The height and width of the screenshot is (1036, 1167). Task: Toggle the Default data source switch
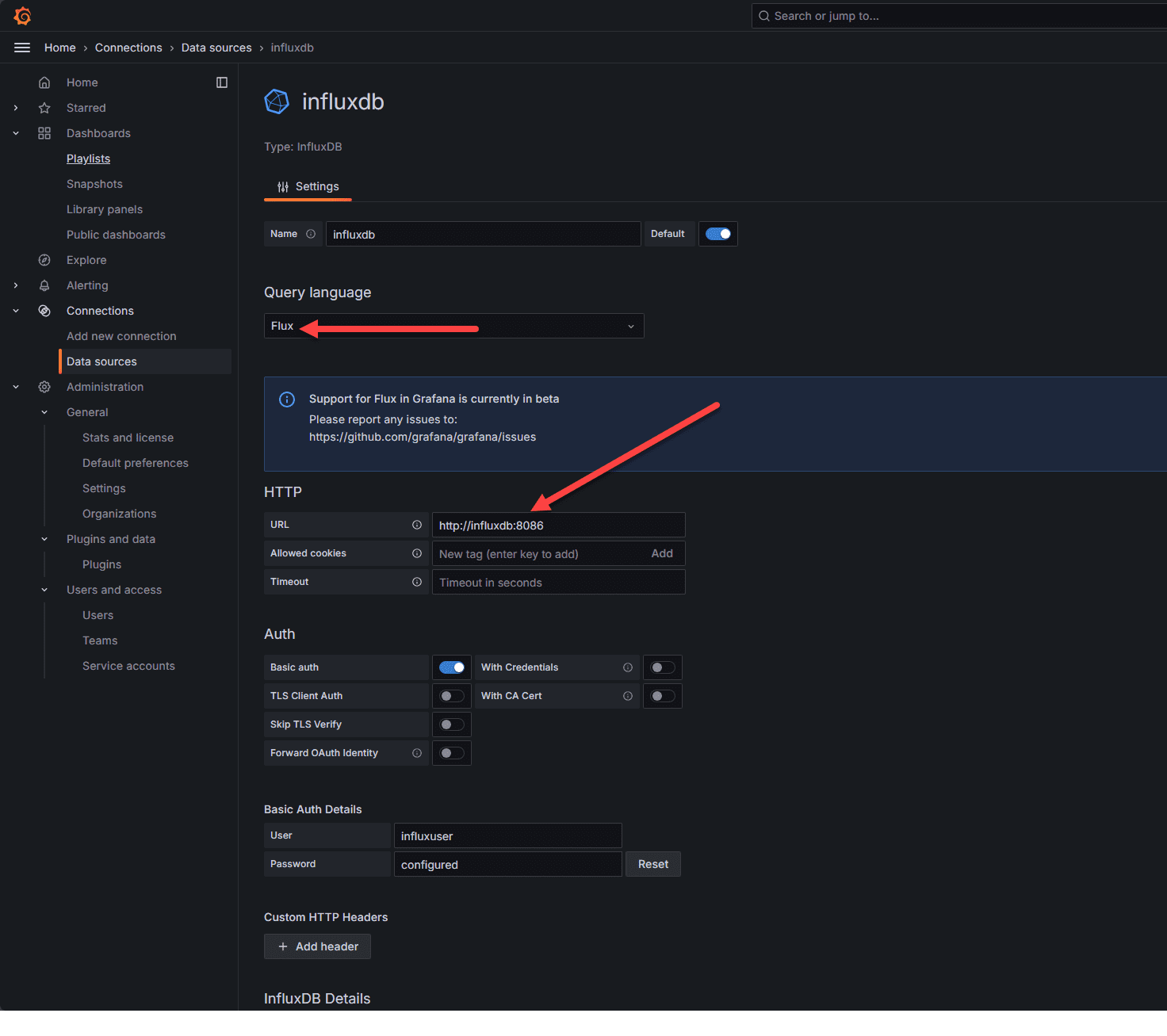coord(718,234)
